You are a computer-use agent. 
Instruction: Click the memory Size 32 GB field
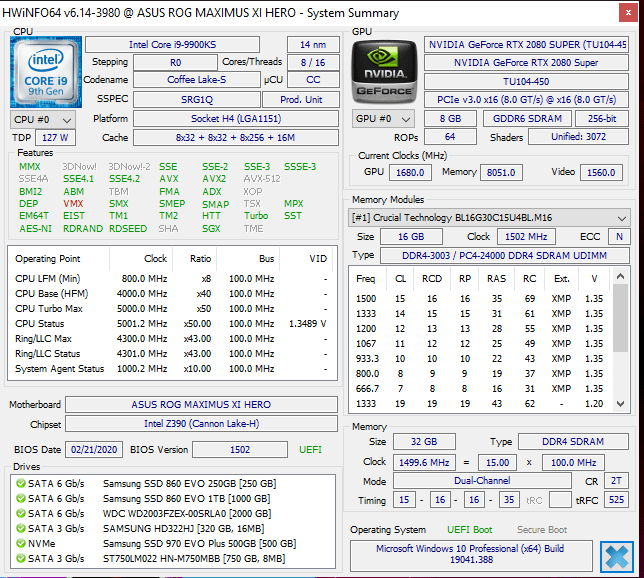pyautogui.click(x=424, y=442)
